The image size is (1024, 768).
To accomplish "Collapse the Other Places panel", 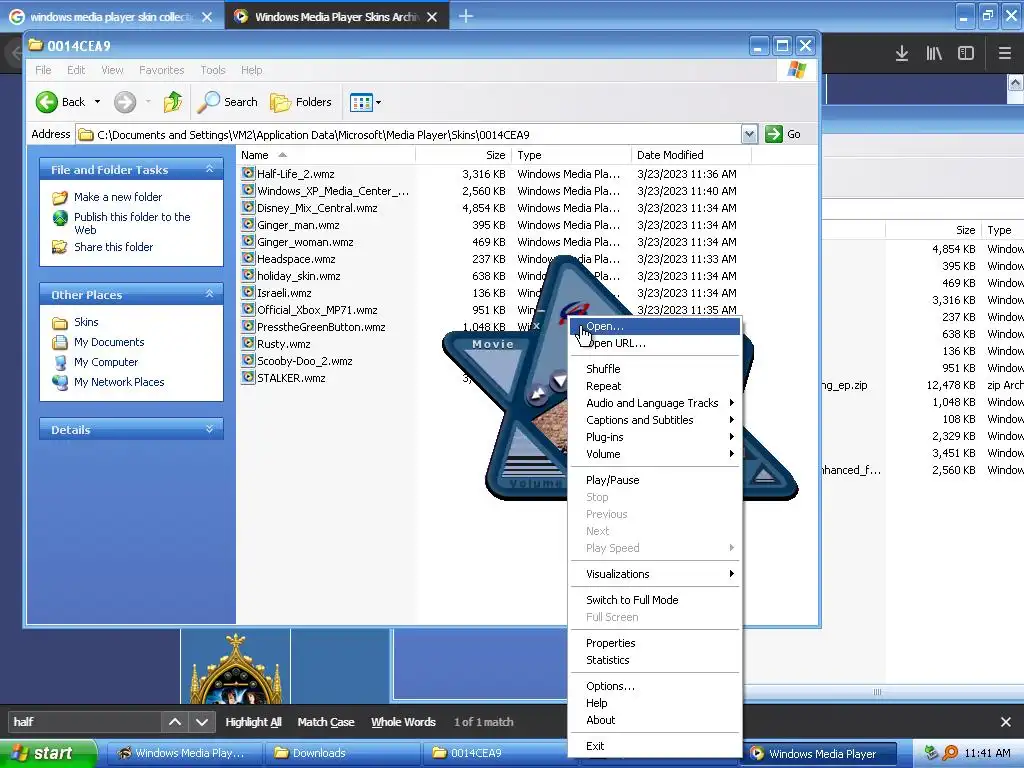I will click(210, 294).
